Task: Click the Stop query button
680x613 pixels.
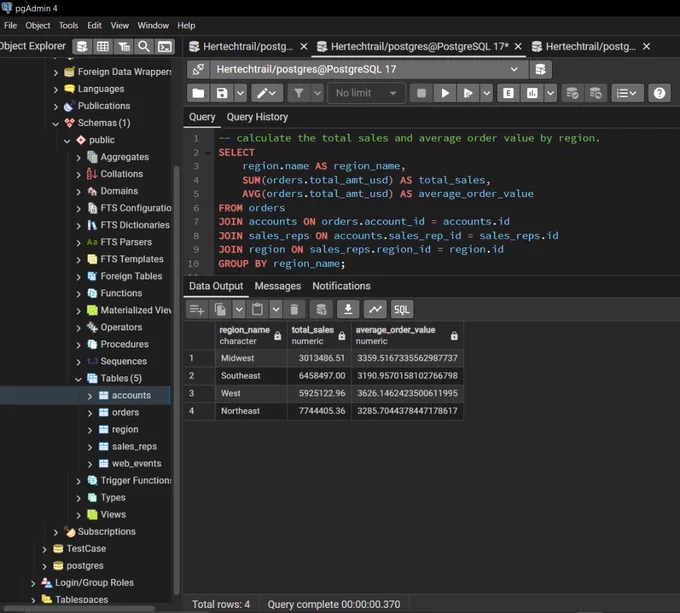Action: point(421,93)
